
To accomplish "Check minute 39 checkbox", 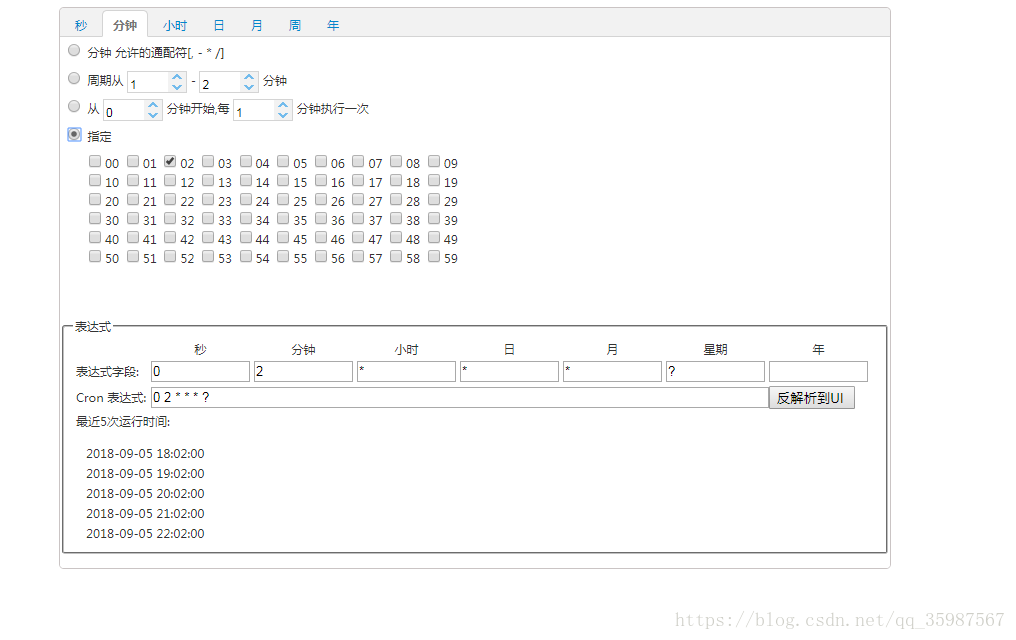I will pyautogui.click(x=434, y=218).
